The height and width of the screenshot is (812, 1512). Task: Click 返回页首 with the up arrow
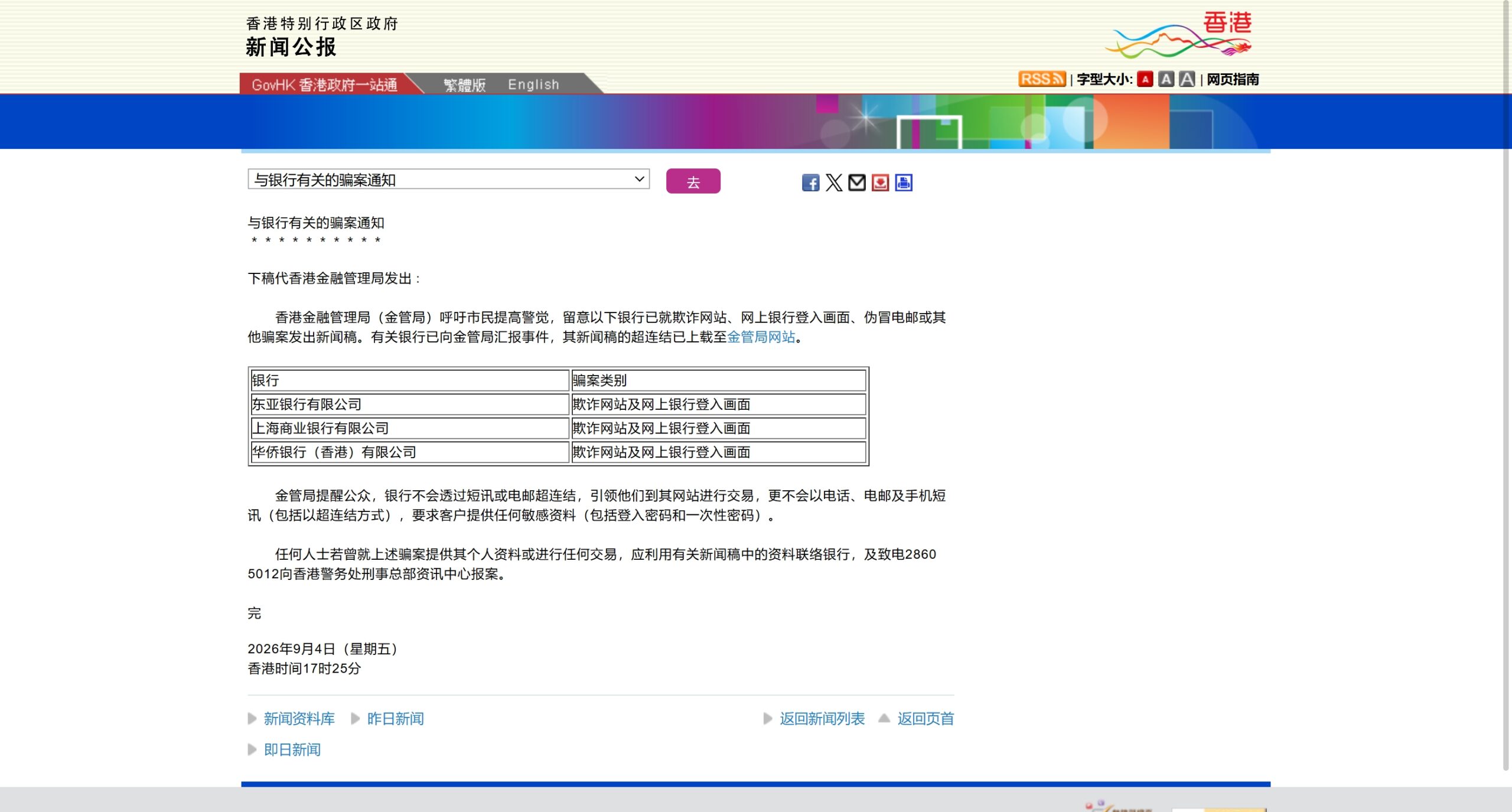coord(926,719)
